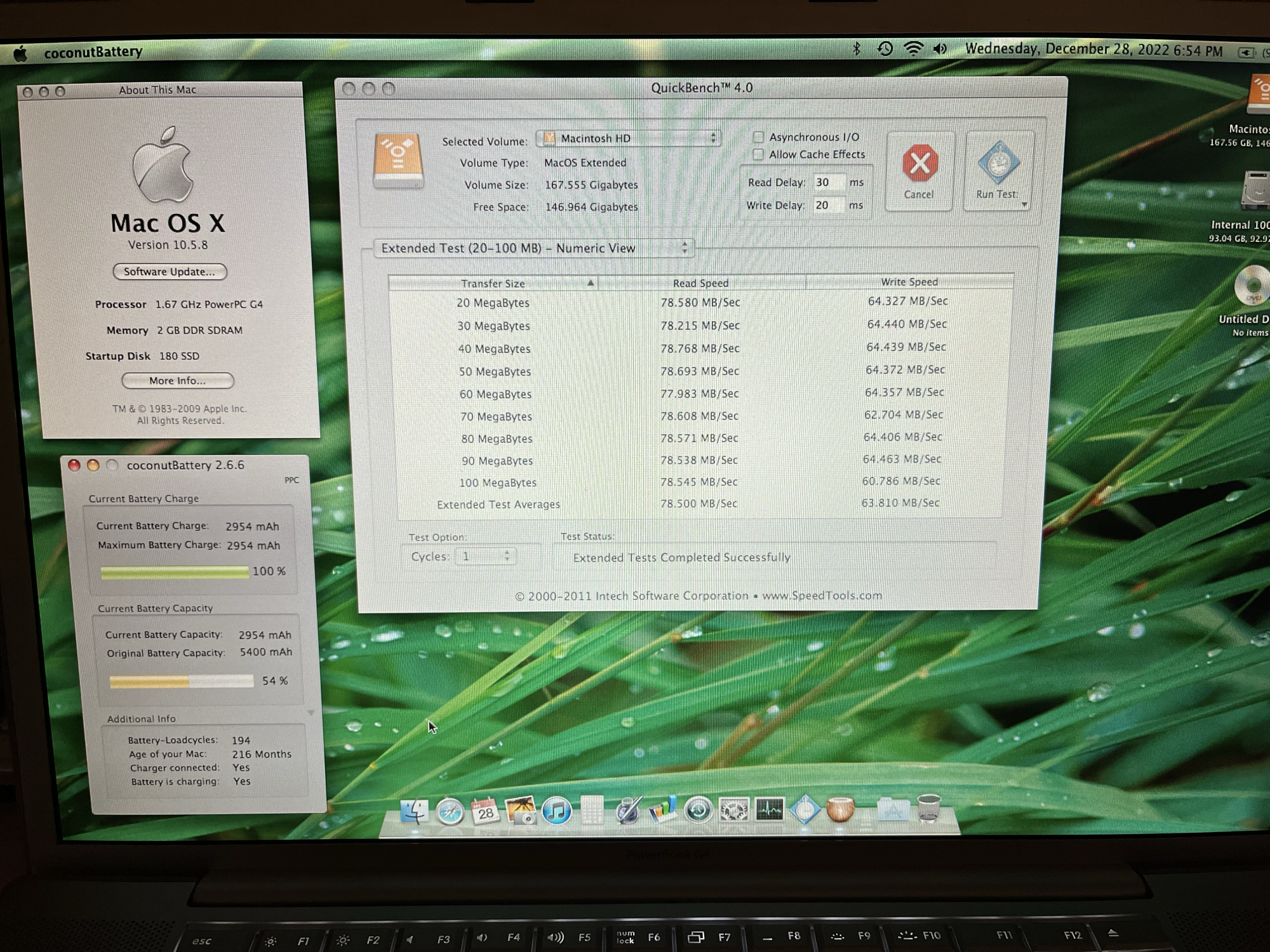
Task: Click Cancel button in QuickBench
Action: pos(919,171)
